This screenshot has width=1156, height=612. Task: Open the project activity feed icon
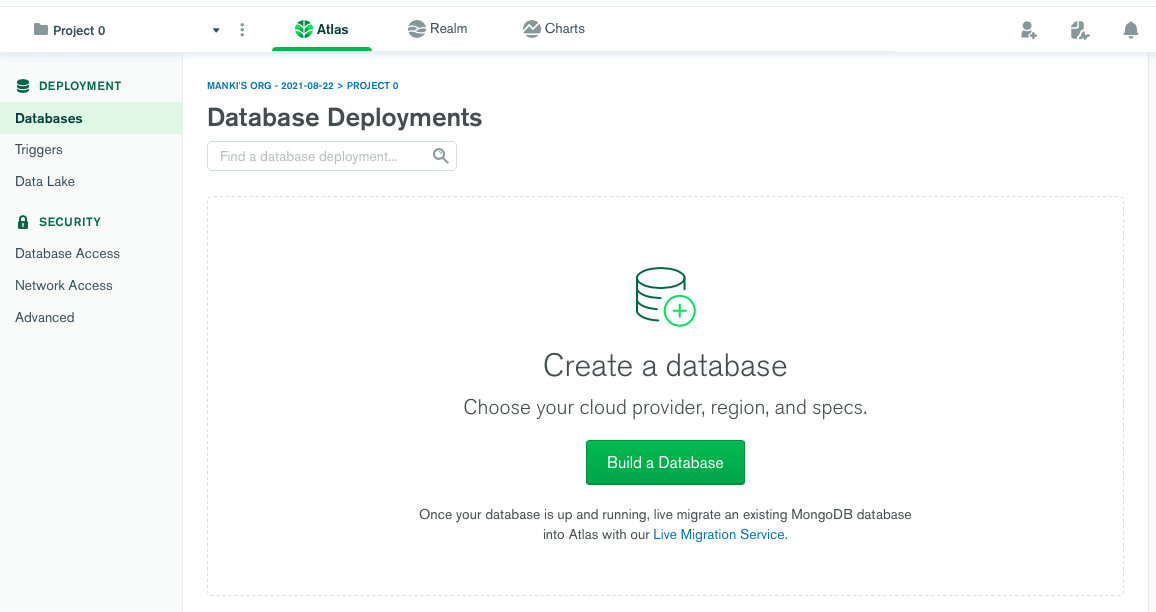coord(1079,30)
